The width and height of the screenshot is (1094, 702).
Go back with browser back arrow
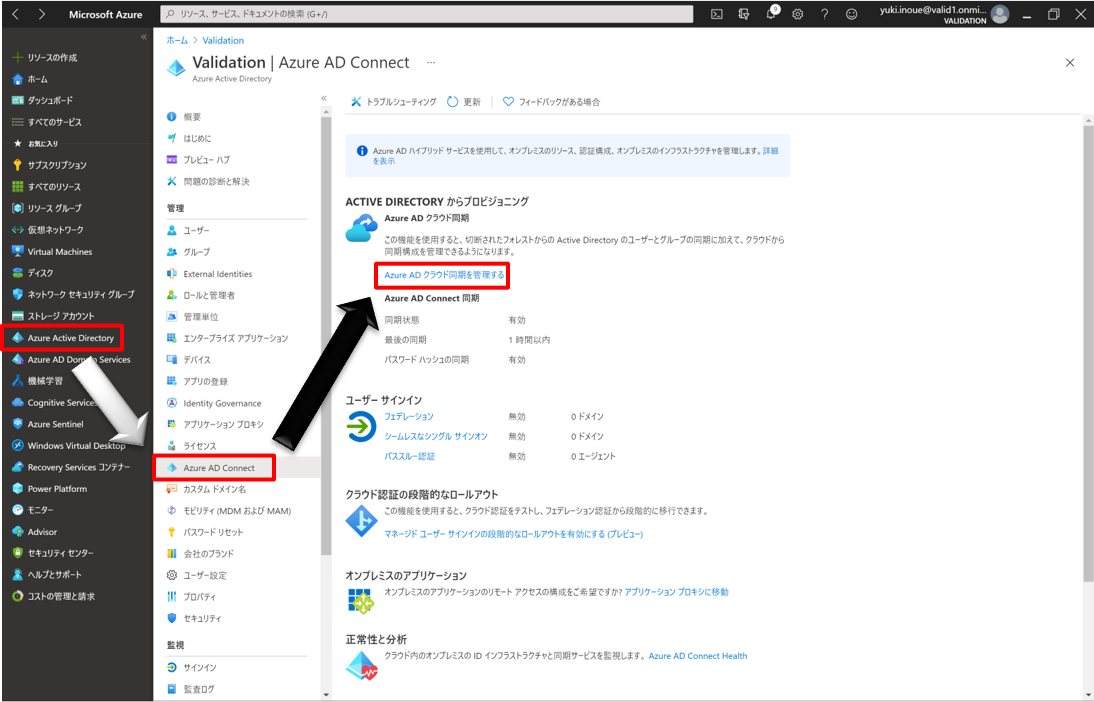click(15, 14)
